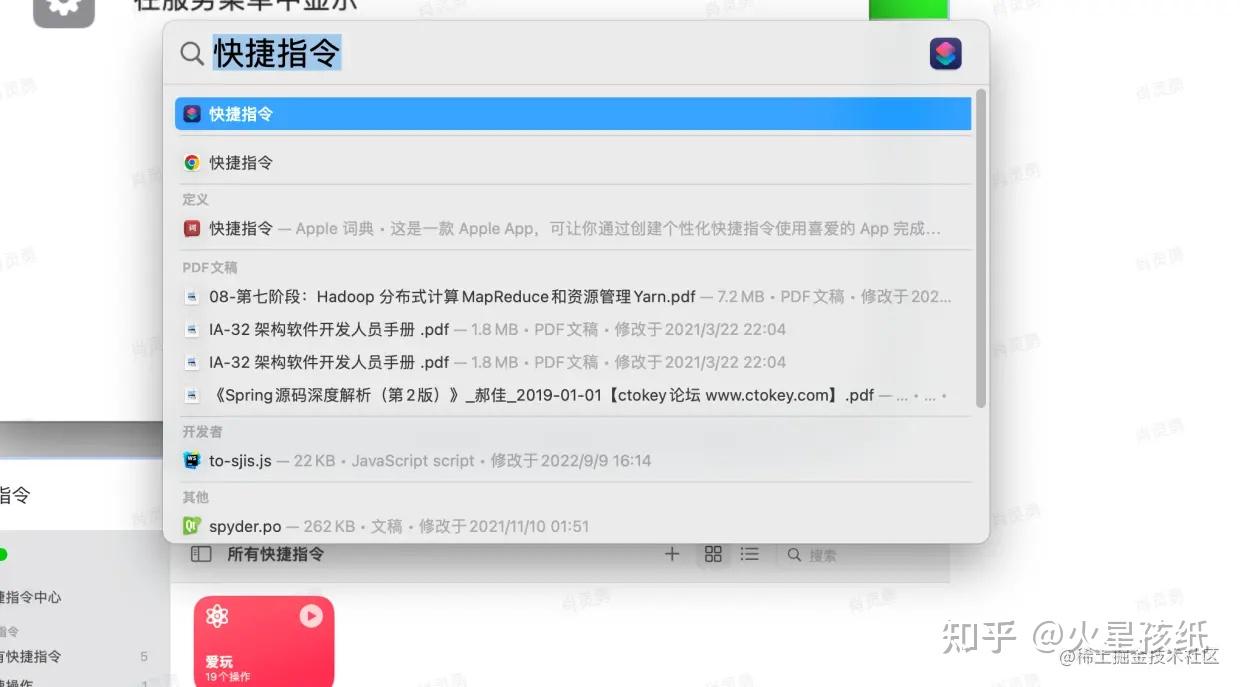Click the atom icon on the 爱玩 card

[x=217, y=616]
